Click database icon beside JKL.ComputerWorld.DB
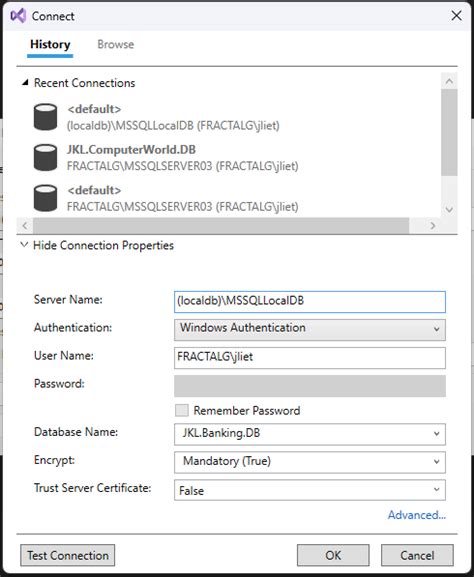474x577 pixels. (46, 157)
